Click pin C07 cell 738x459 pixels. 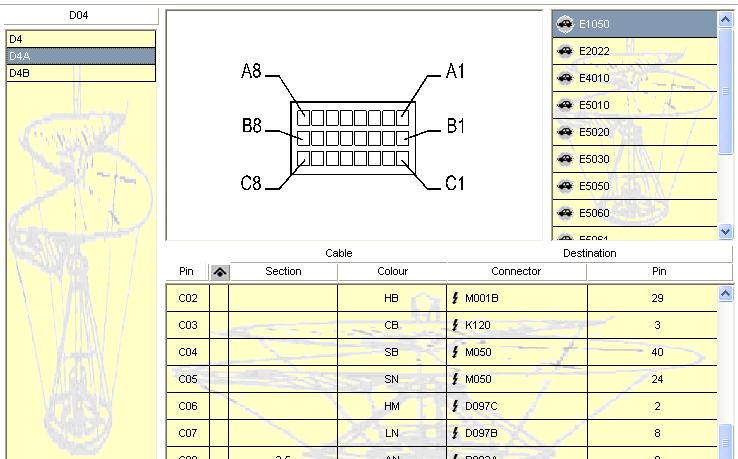pyautogui.click(x=188, y=433)
